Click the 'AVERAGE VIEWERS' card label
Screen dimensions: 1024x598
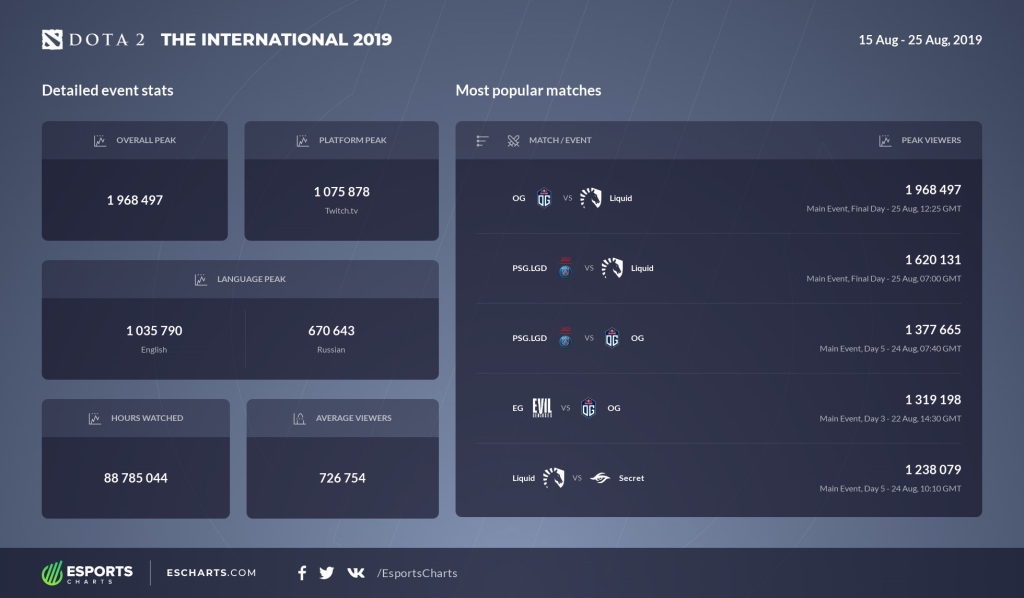tap(354, 418)
